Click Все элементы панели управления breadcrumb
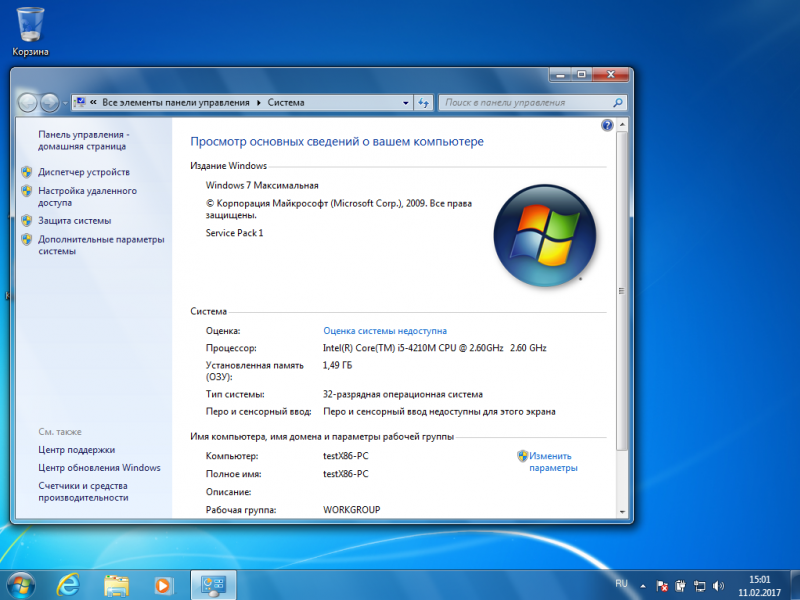 click(176, 103)
